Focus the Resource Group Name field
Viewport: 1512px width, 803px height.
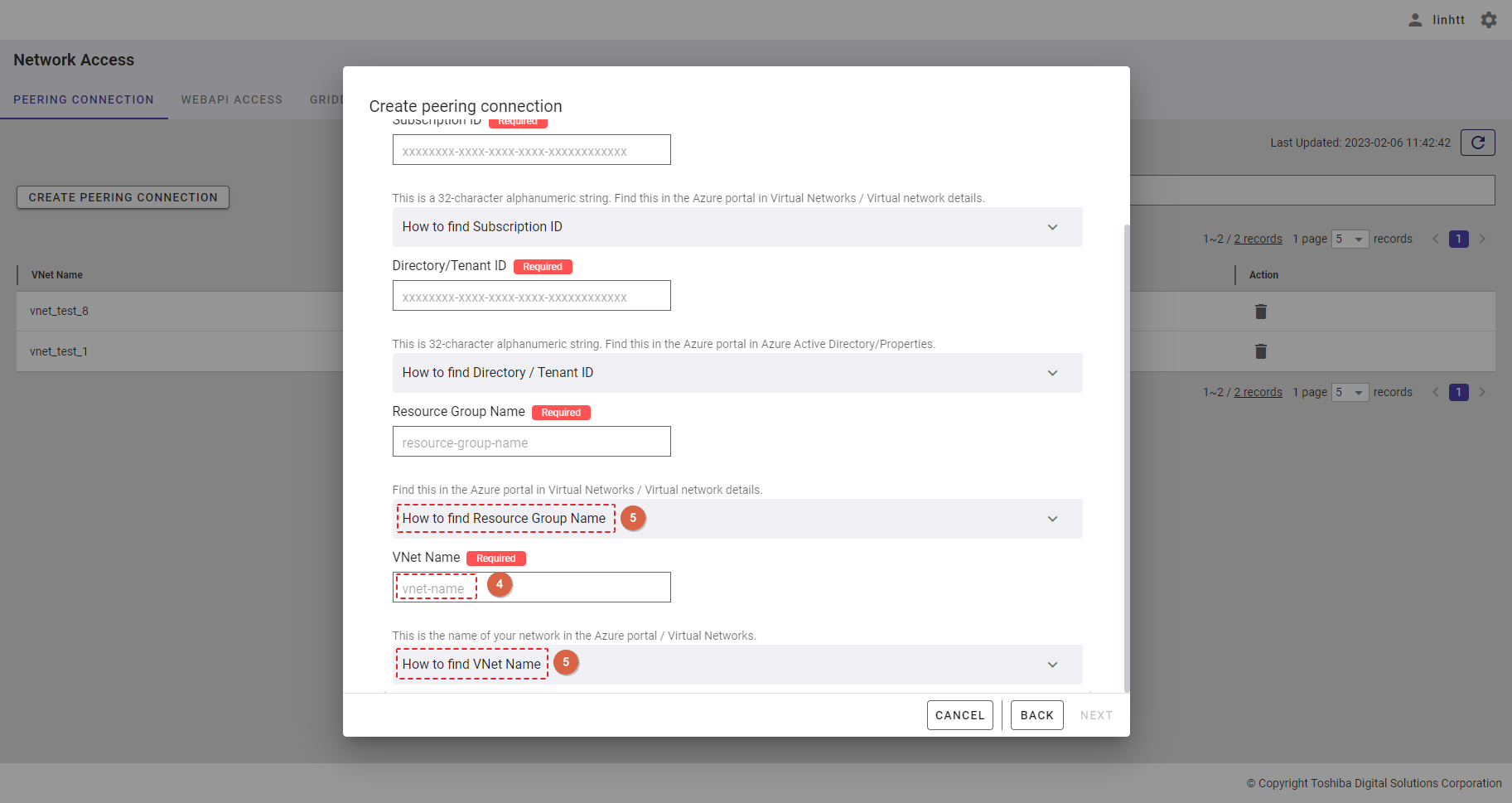531,442
